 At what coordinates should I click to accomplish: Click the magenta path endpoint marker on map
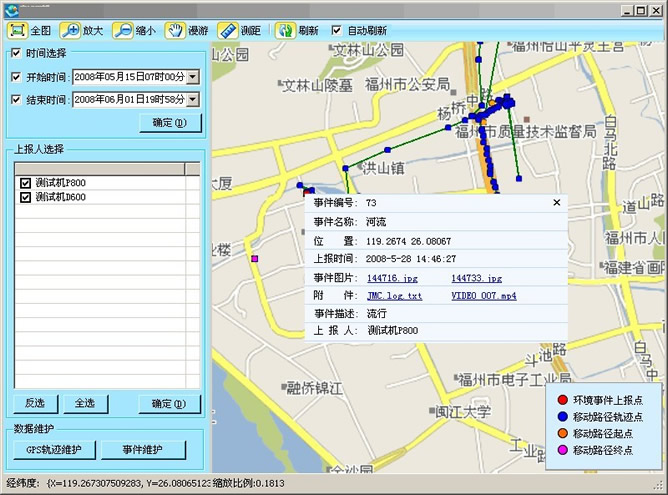[x=255, y=259]
